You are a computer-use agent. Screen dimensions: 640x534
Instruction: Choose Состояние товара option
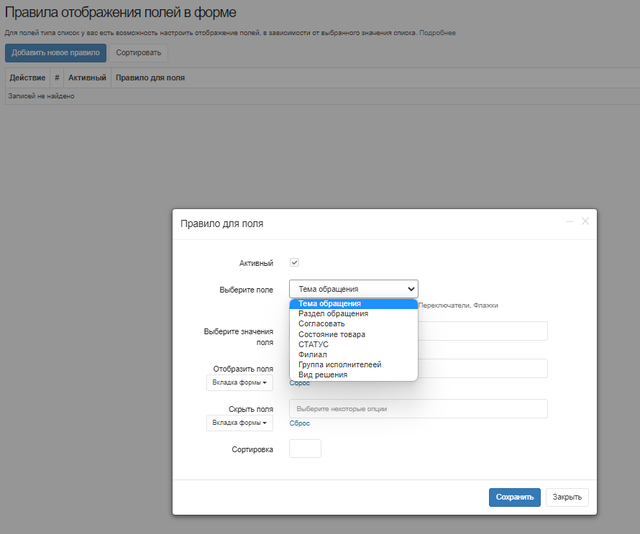[353, 334]
